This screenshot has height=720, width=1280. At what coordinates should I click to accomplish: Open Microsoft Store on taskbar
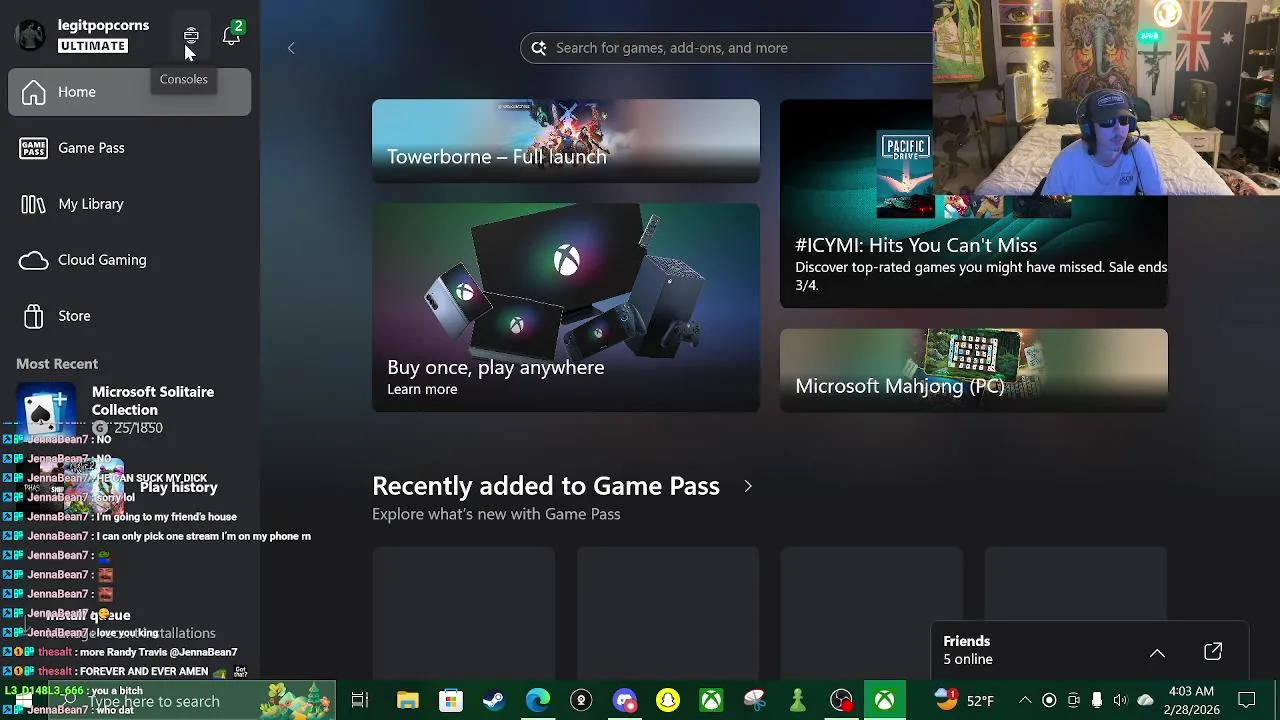[x=451, y=701]
